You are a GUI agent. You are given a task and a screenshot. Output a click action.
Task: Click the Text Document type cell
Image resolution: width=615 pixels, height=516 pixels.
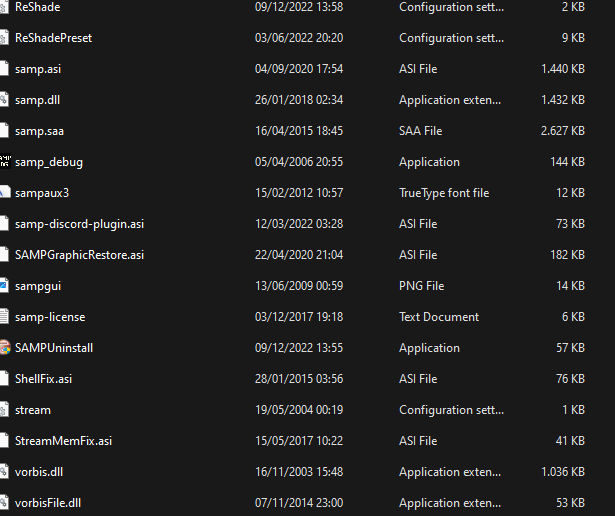pyautogui.click(x=439, y=316)
